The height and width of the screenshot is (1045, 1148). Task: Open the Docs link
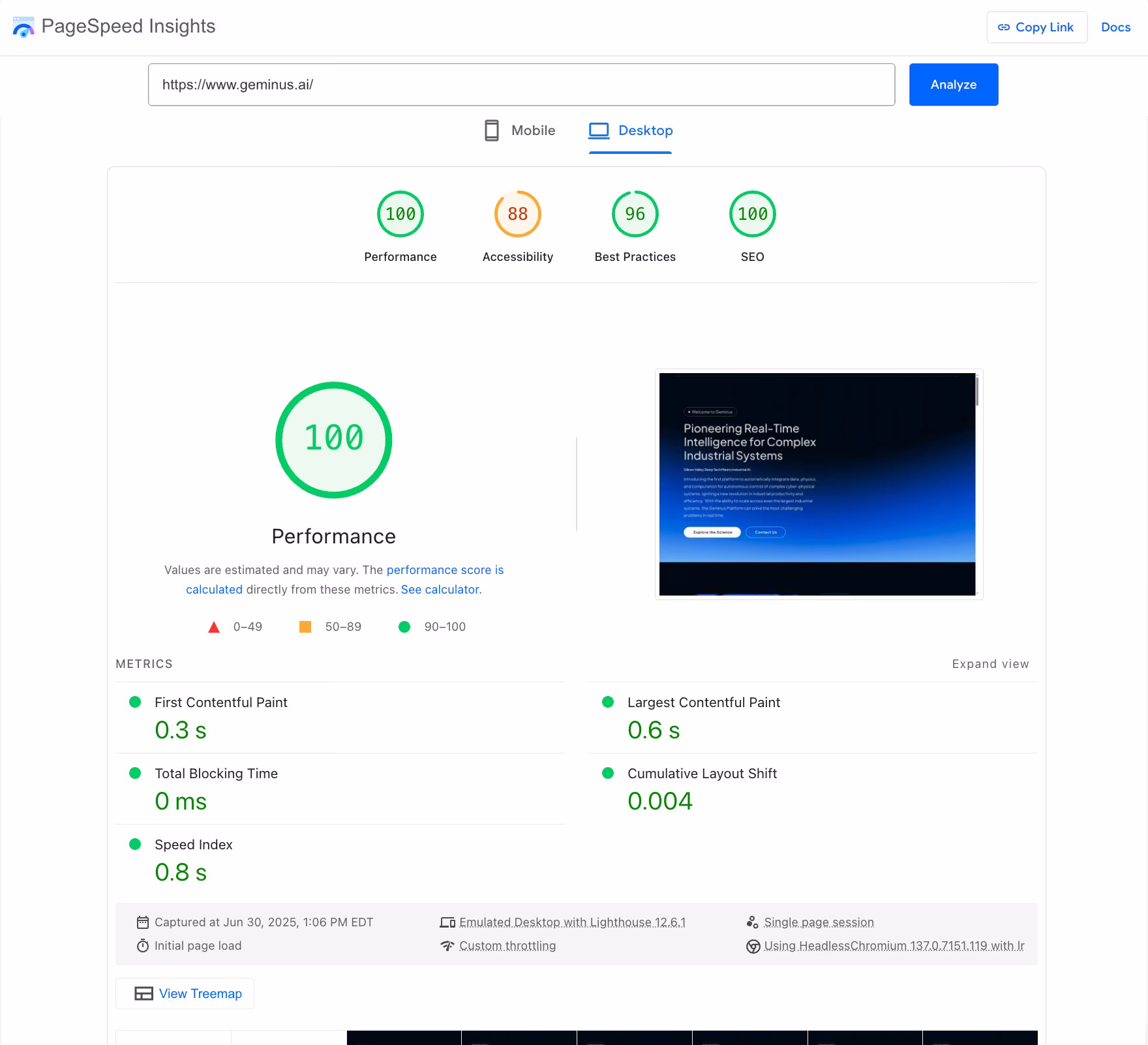coord(1116,27)
